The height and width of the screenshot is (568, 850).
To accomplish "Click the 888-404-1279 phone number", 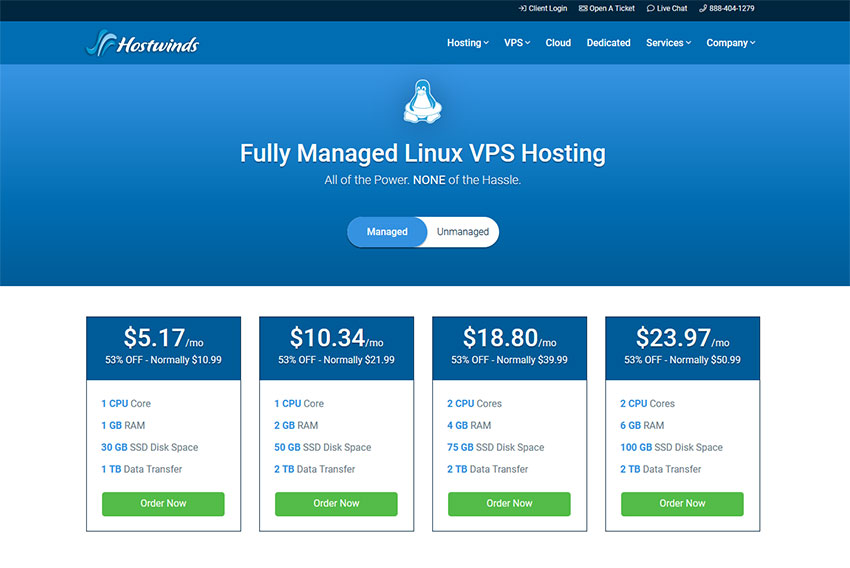I will coord(726,8).
